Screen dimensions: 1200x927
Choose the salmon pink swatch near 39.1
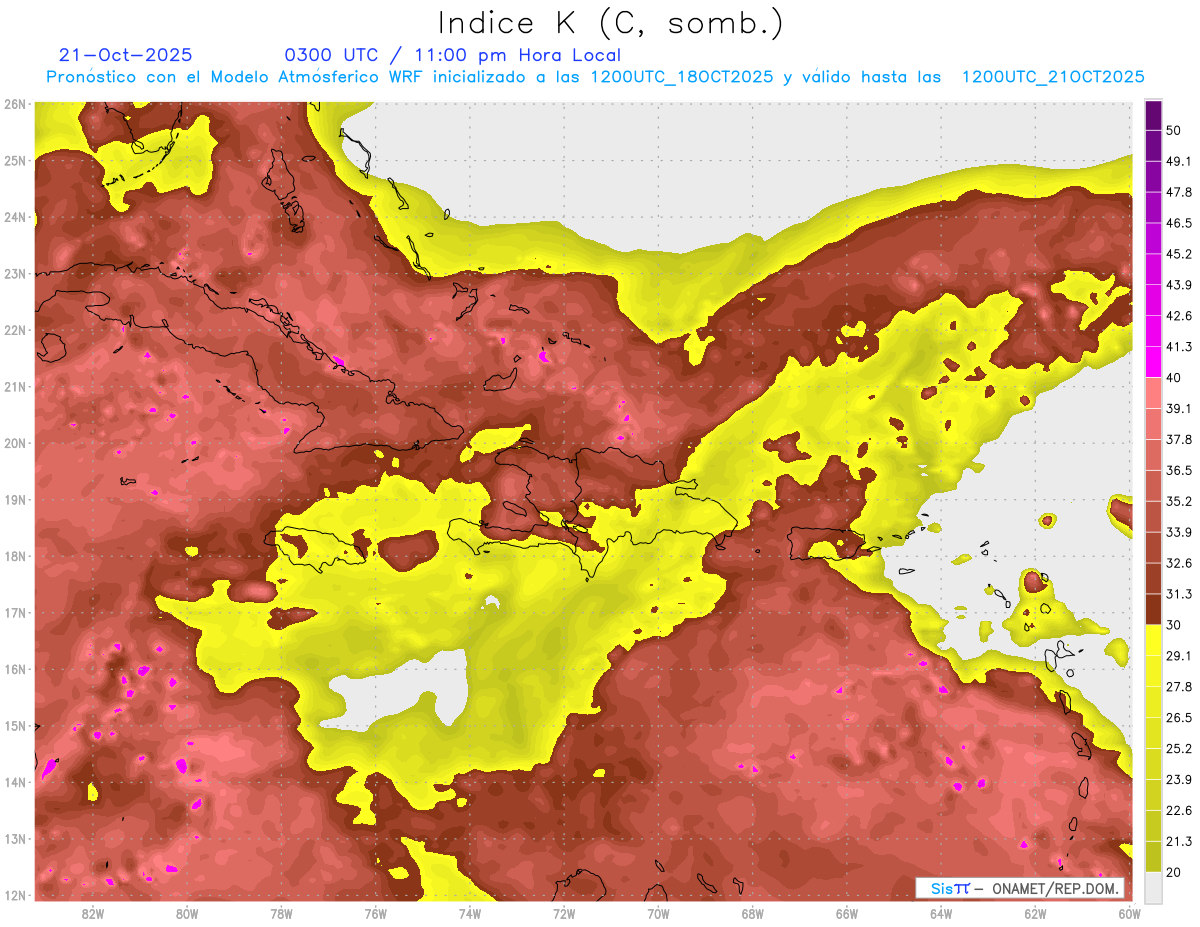(x=1153, y=393)
